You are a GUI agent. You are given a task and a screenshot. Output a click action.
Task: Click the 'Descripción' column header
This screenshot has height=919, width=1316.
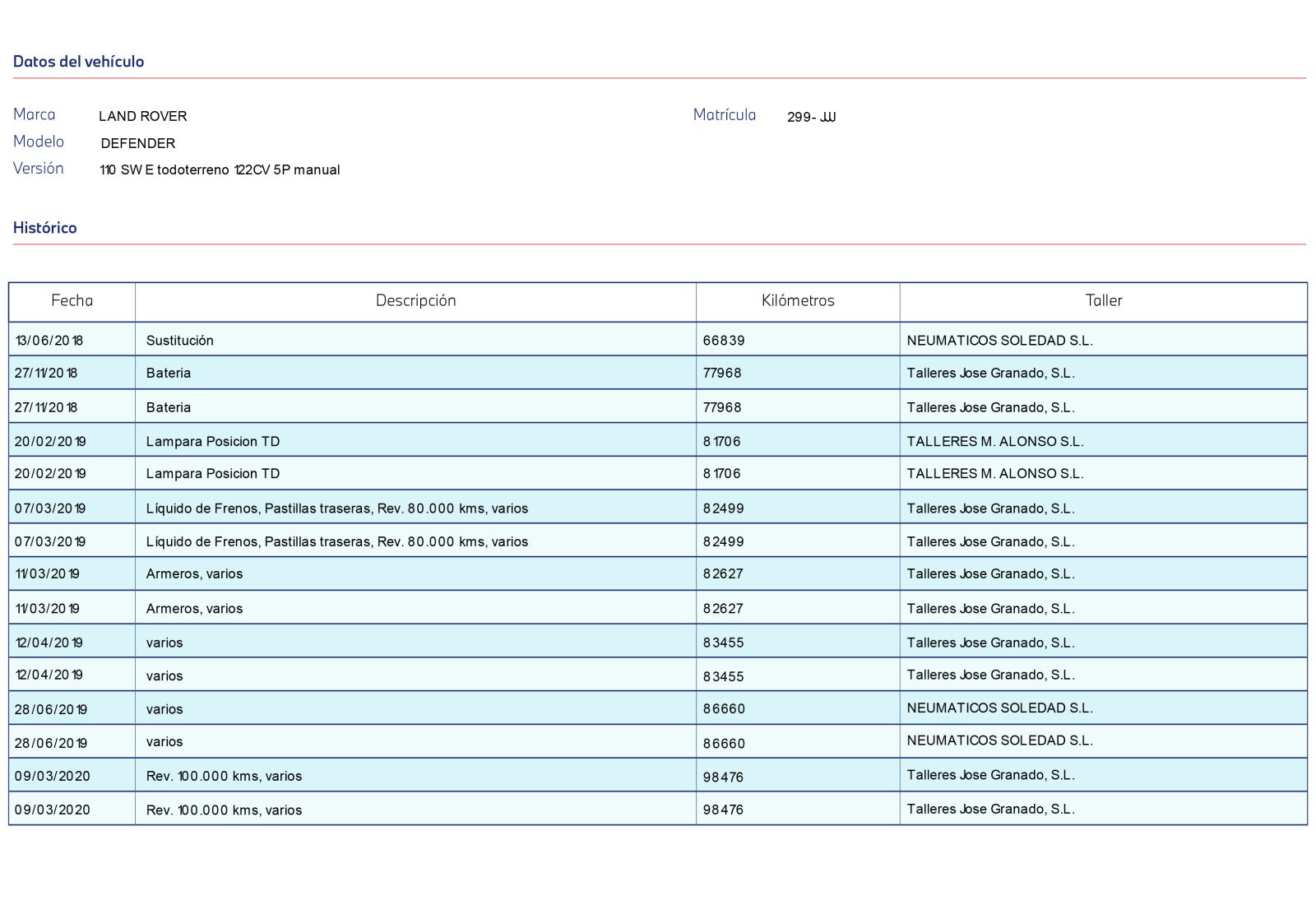pos(415,301)
